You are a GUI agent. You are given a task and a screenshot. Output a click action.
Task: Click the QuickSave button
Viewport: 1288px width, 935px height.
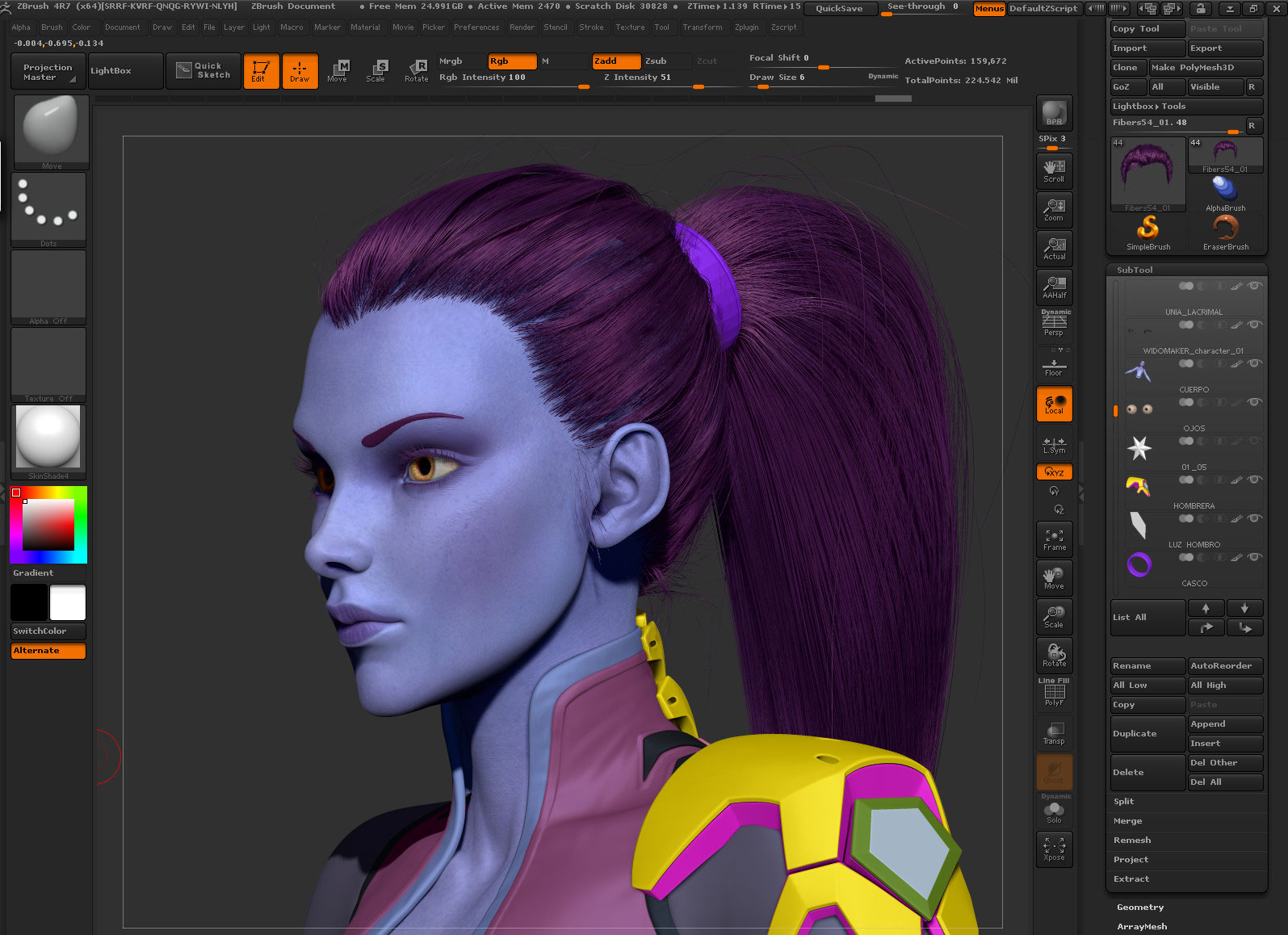coord(839,8)
